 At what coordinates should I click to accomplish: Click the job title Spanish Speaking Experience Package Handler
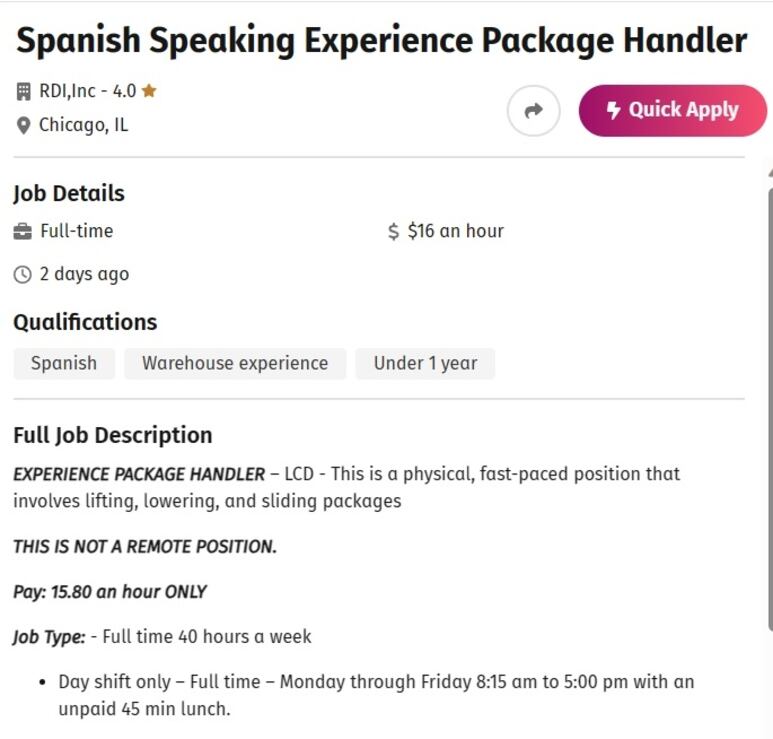click(382, 40)
